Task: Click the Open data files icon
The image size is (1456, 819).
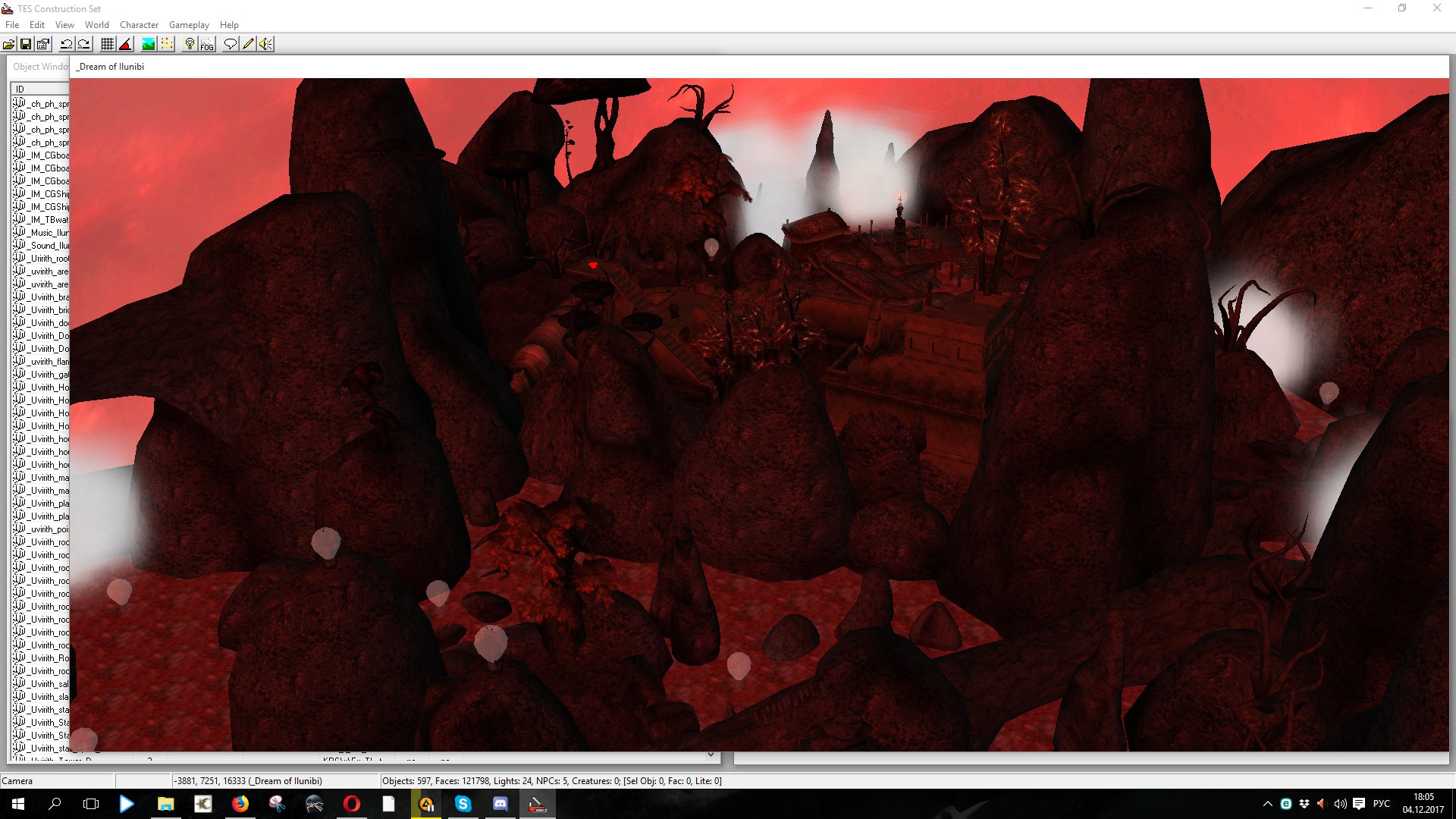Action: (x=9, y=44)
